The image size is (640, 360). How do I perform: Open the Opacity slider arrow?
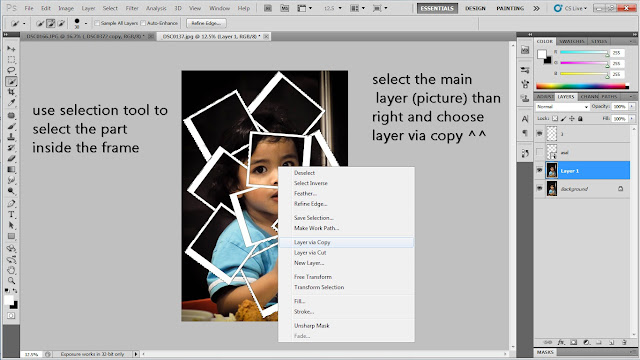(631, 107)
